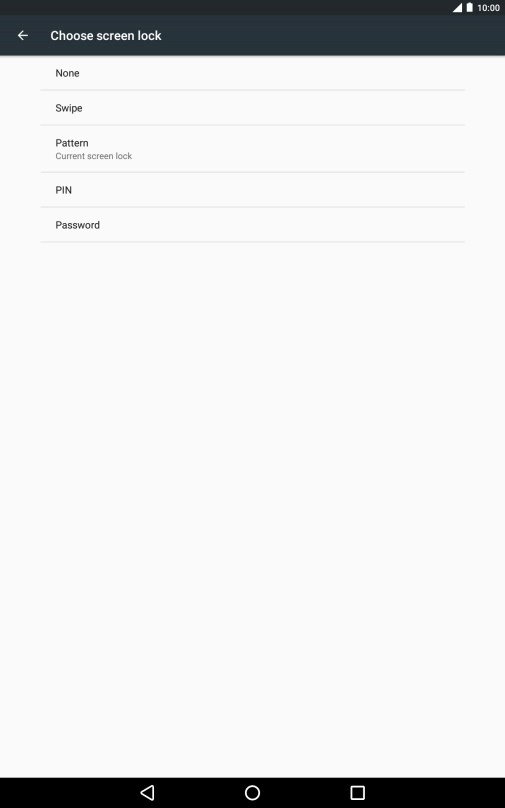Tap the 'Current screen lock' subtitle text
Screen dimensions: 505x808
pos(94,156)
